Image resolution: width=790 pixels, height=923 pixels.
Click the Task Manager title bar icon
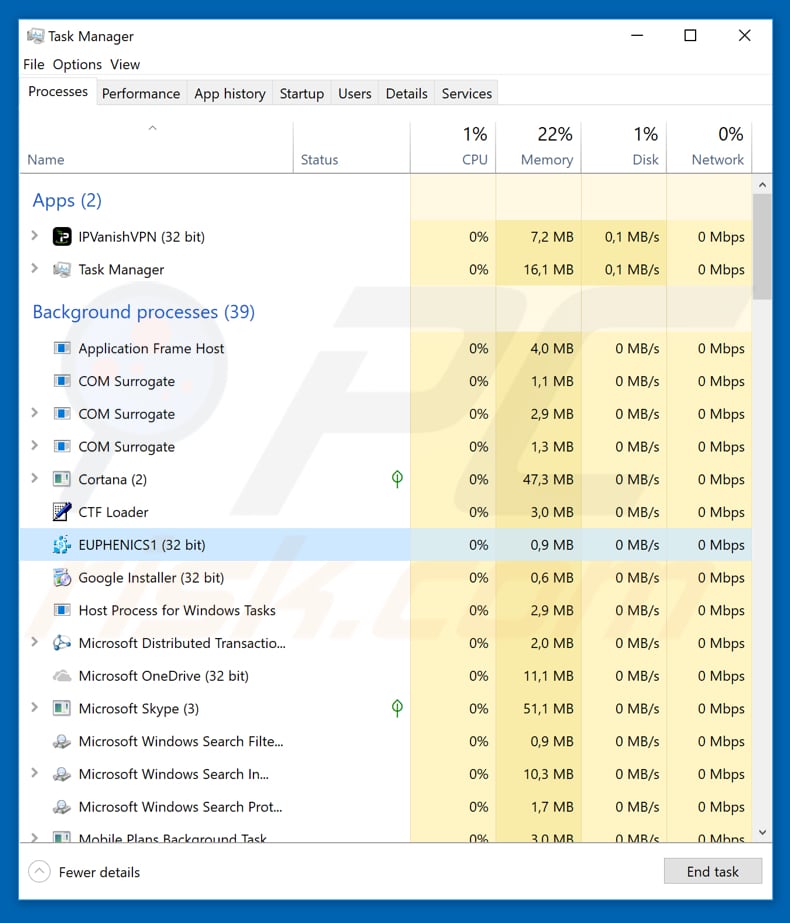[35, 36]
